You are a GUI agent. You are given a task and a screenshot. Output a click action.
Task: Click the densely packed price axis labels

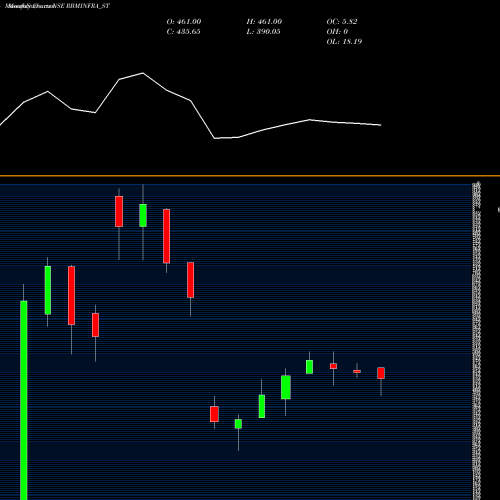pyautogui.click(x=477, y=340)
